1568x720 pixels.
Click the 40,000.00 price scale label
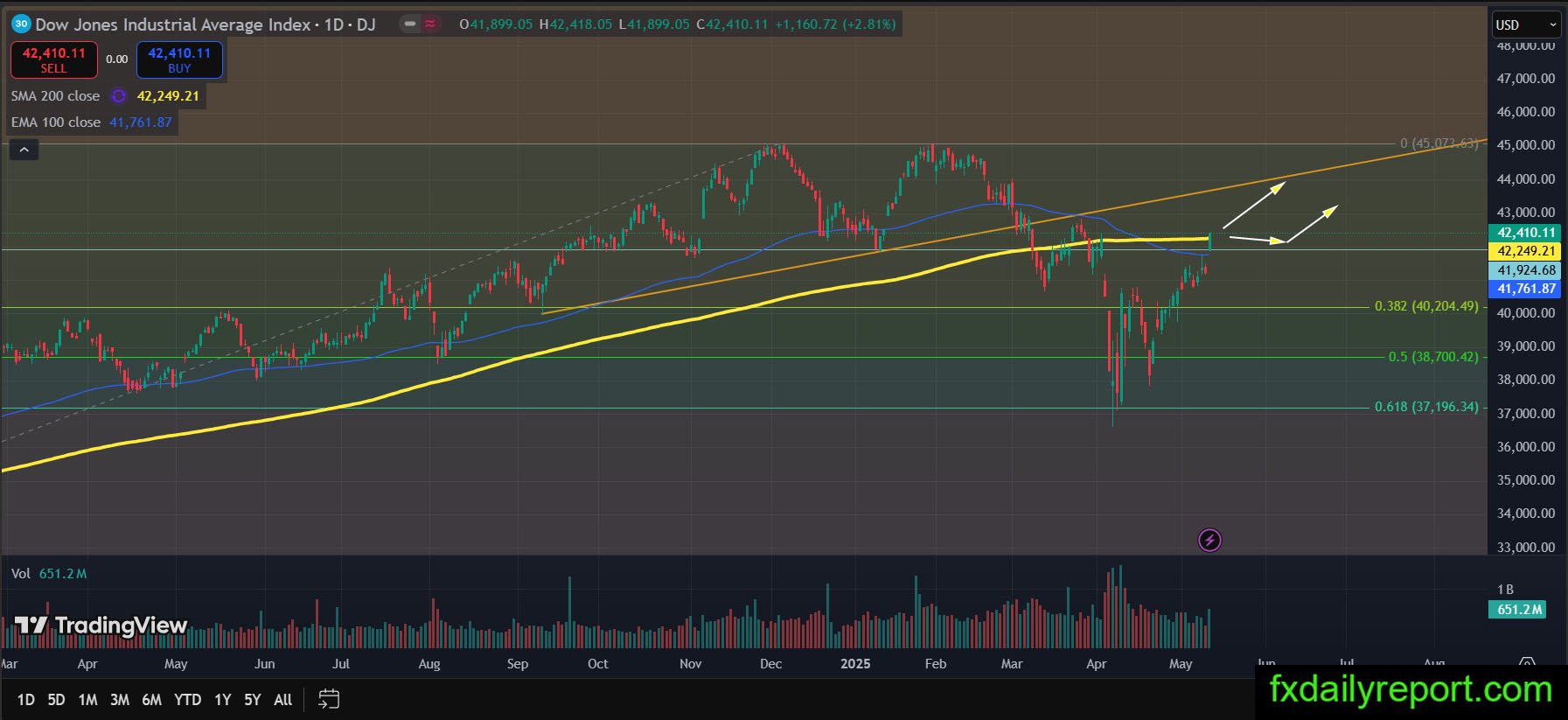[x=1526, y=313]
